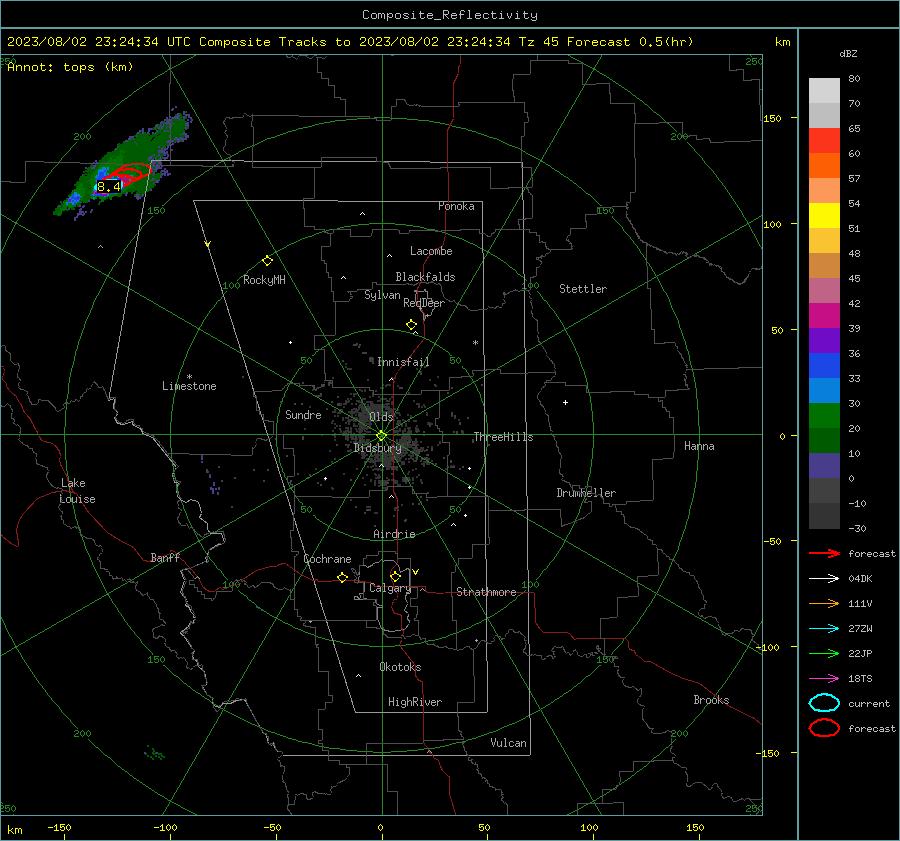
Task: Click the asterisk marker above Limestone
Action: (x=189, y=377)
